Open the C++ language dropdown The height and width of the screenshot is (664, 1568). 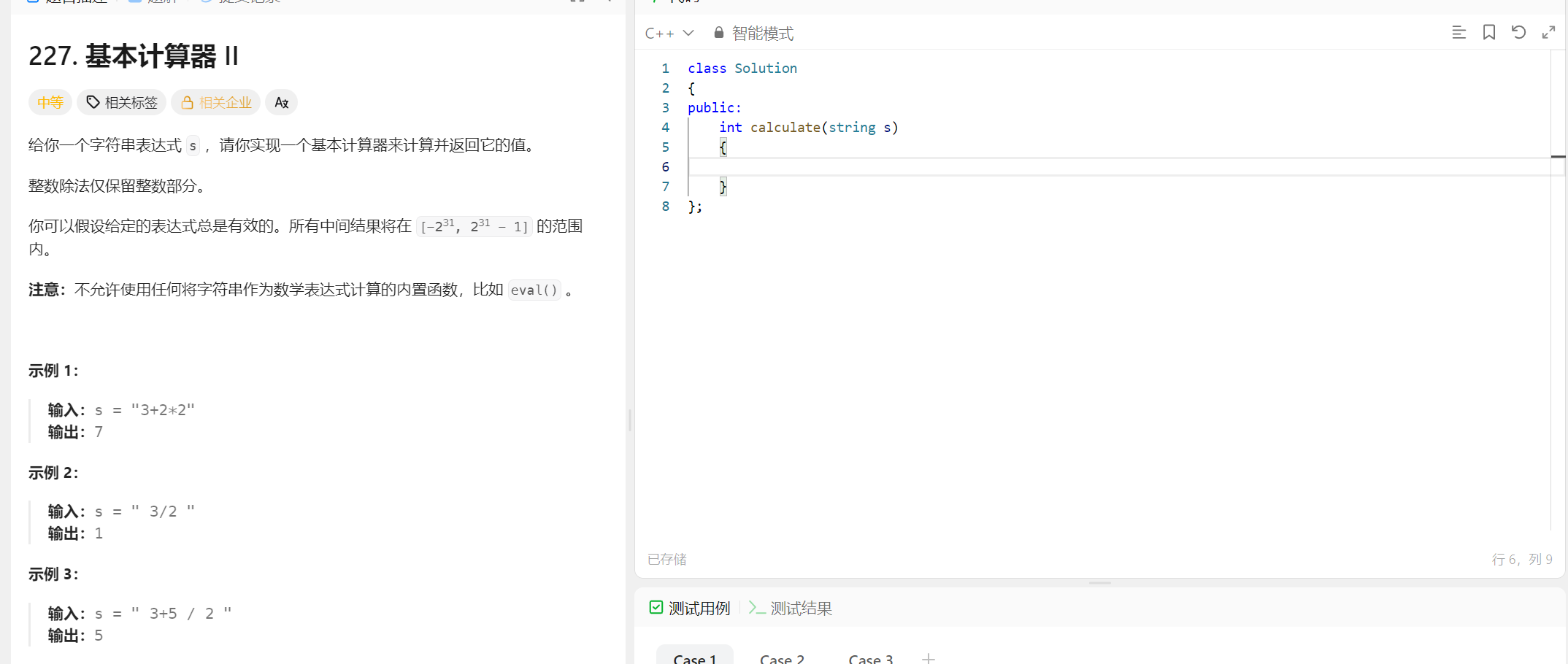pyautogui.click(x=669, y=34)
